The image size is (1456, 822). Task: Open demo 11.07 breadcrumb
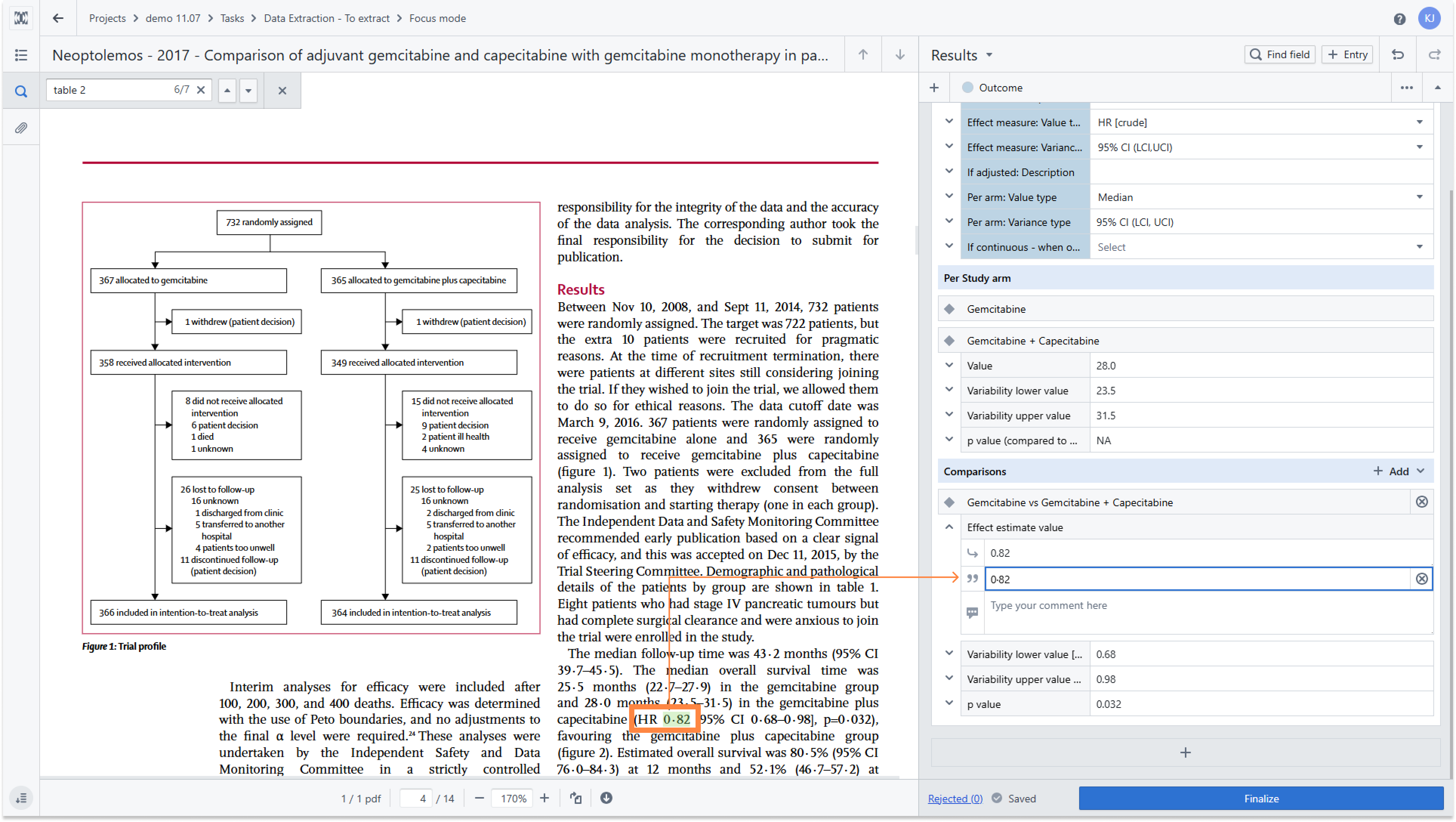pos(173,18)
